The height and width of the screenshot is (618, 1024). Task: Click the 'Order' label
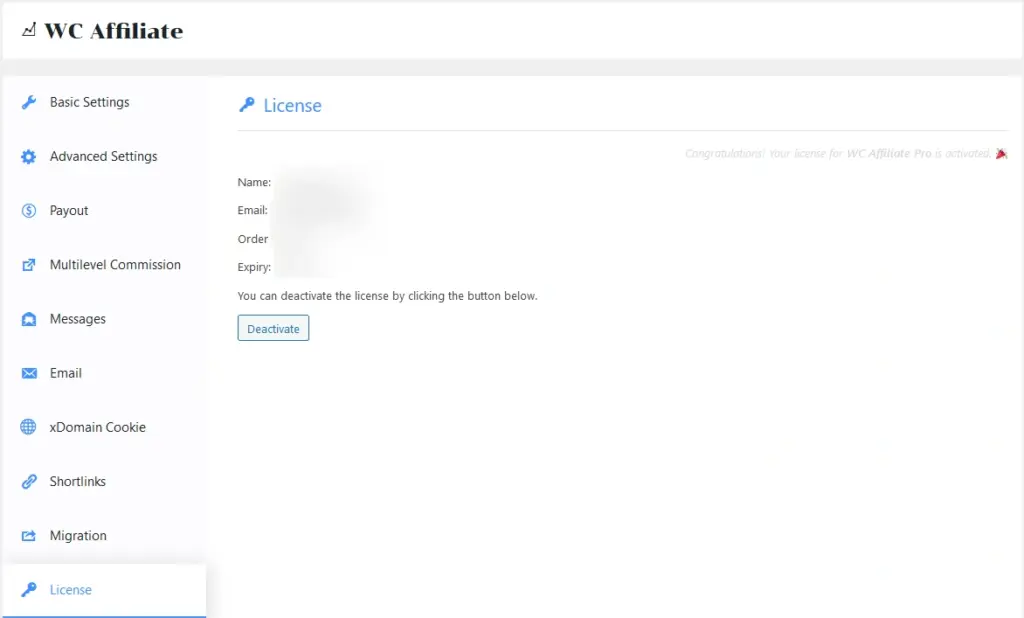pyautogui.click(x=253, y=239)
